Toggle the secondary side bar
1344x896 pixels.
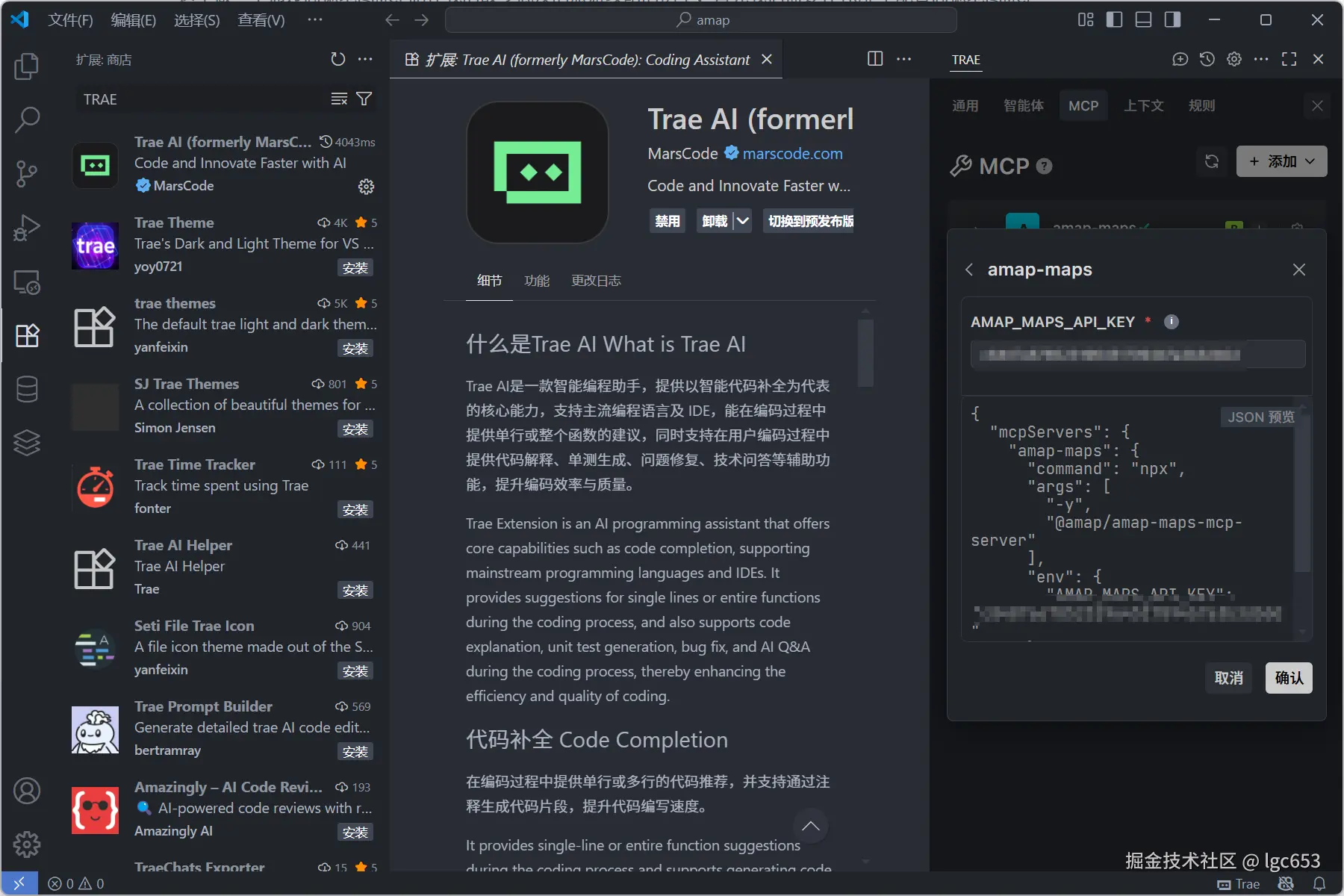(1172, 20)
